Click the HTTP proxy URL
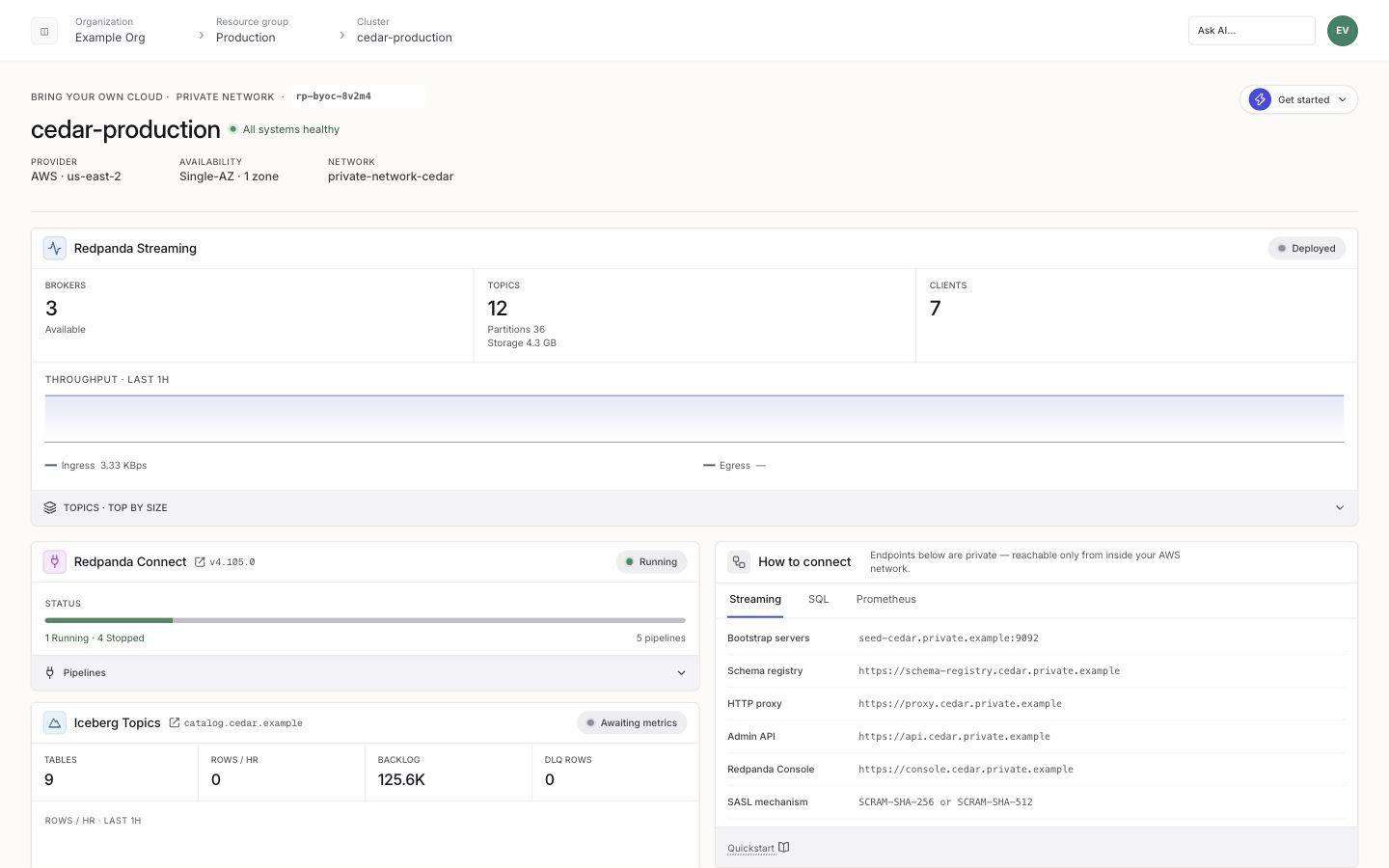Image resolution: width=1389 pixels, height=868 pixels. click(960, 704)
